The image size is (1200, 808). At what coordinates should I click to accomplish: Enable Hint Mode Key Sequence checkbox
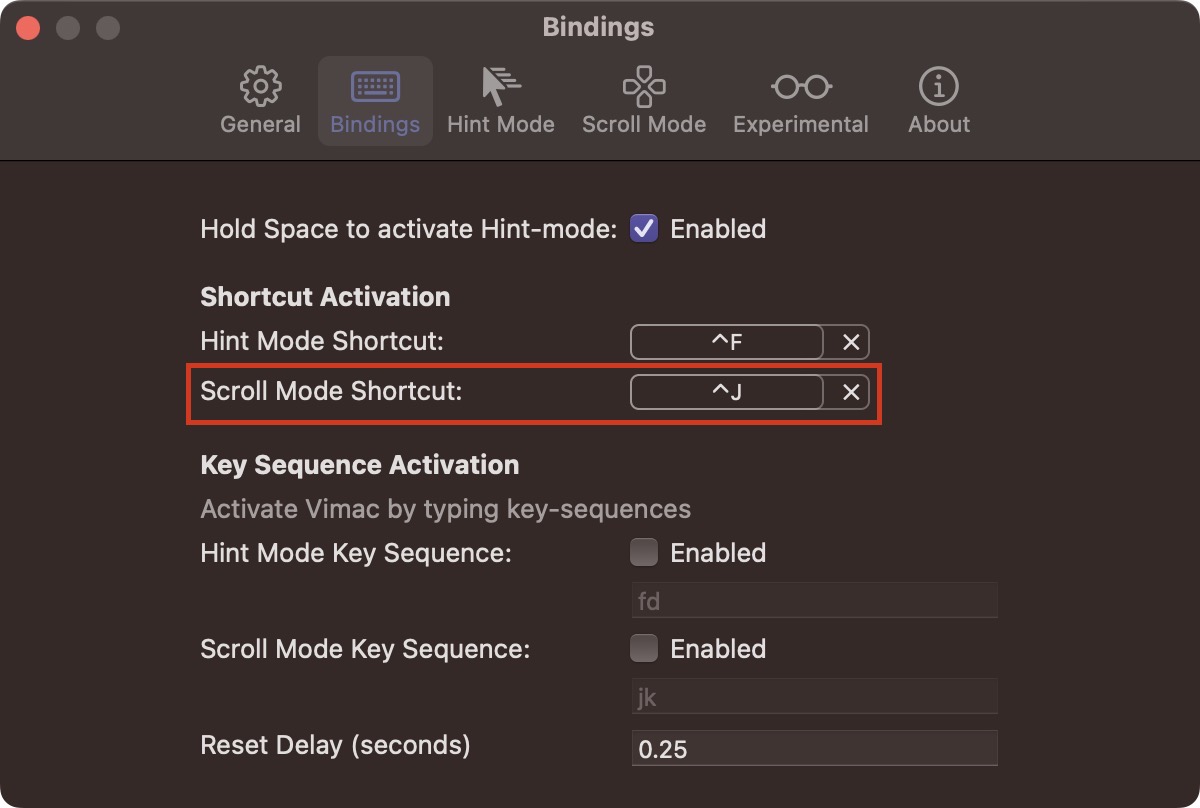pos(644,552)
